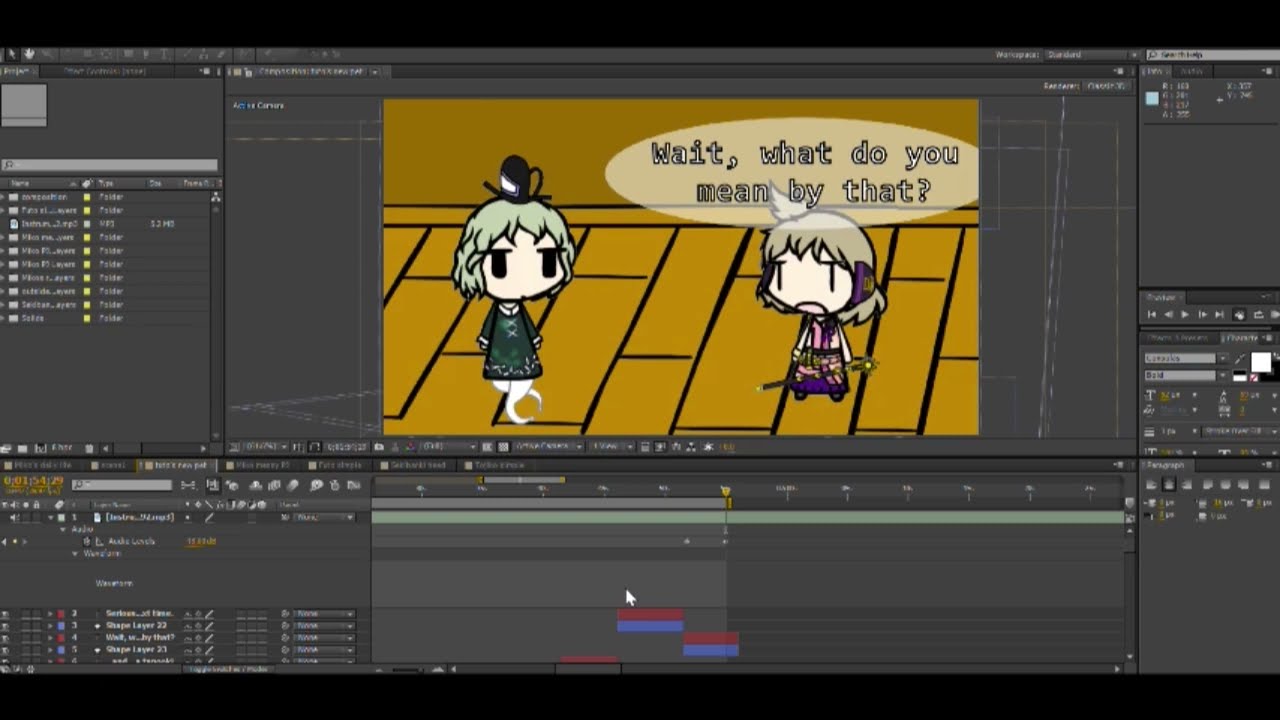Pick a color with Character panel eyedropper

(1240, 358)
